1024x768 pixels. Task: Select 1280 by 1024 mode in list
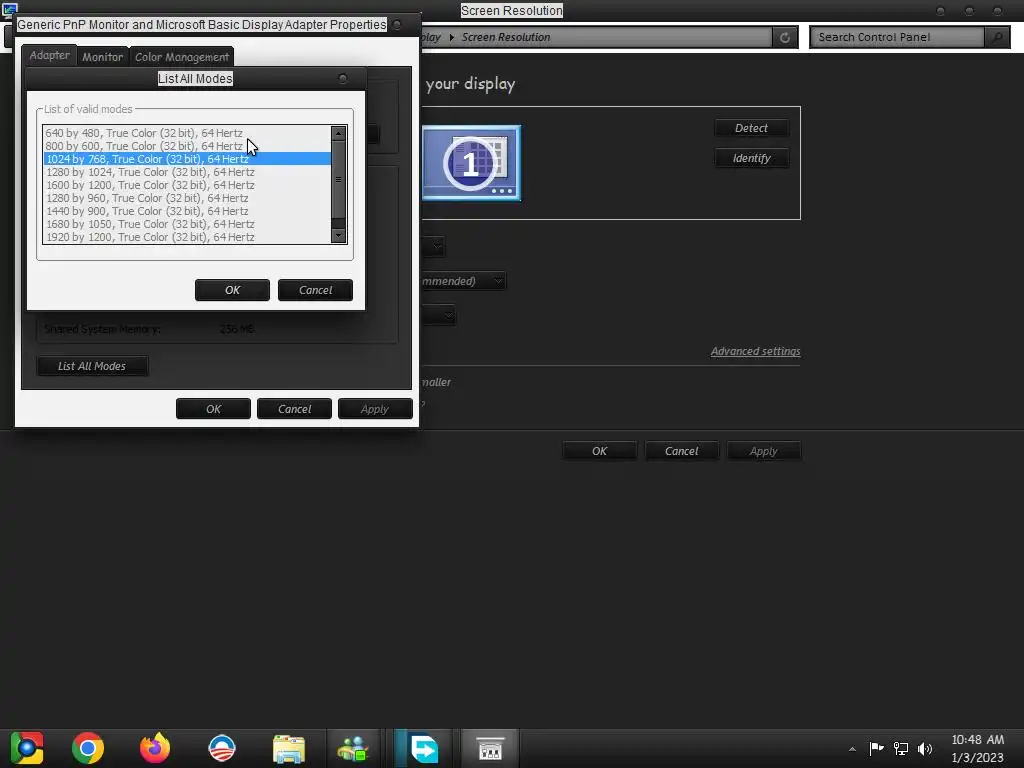pyautogui.click(x=187, y=172)
